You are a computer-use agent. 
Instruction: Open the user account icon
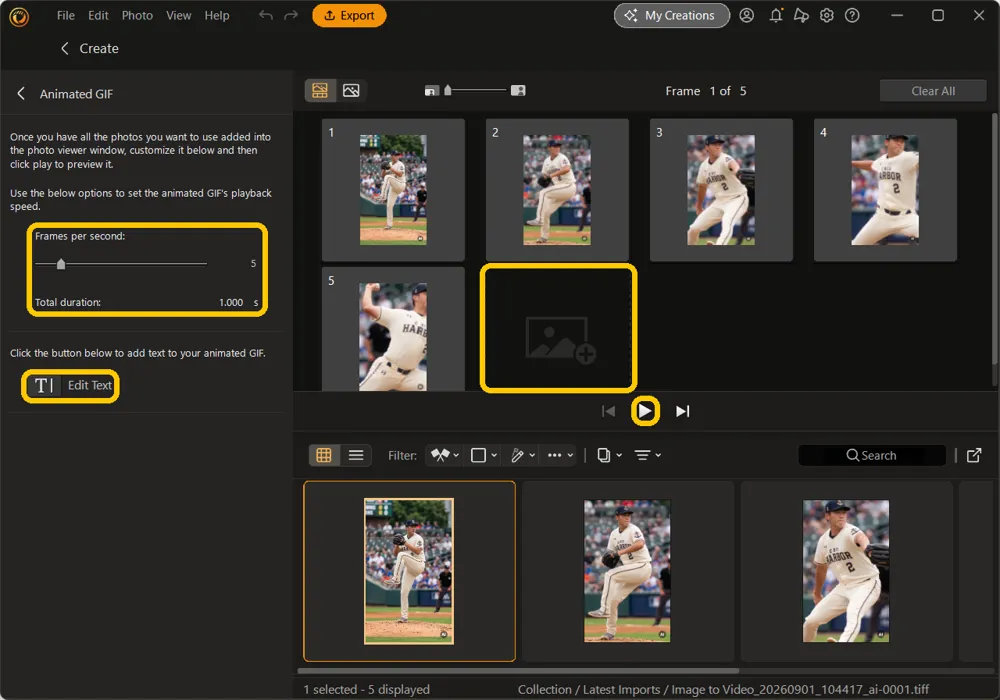(x=746, y=15)
